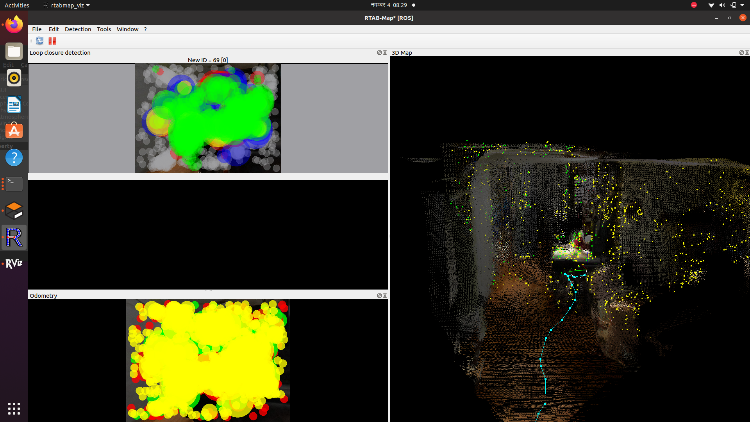Open the Edit menu
Screen dimensions: 750x422
point(53,29)
